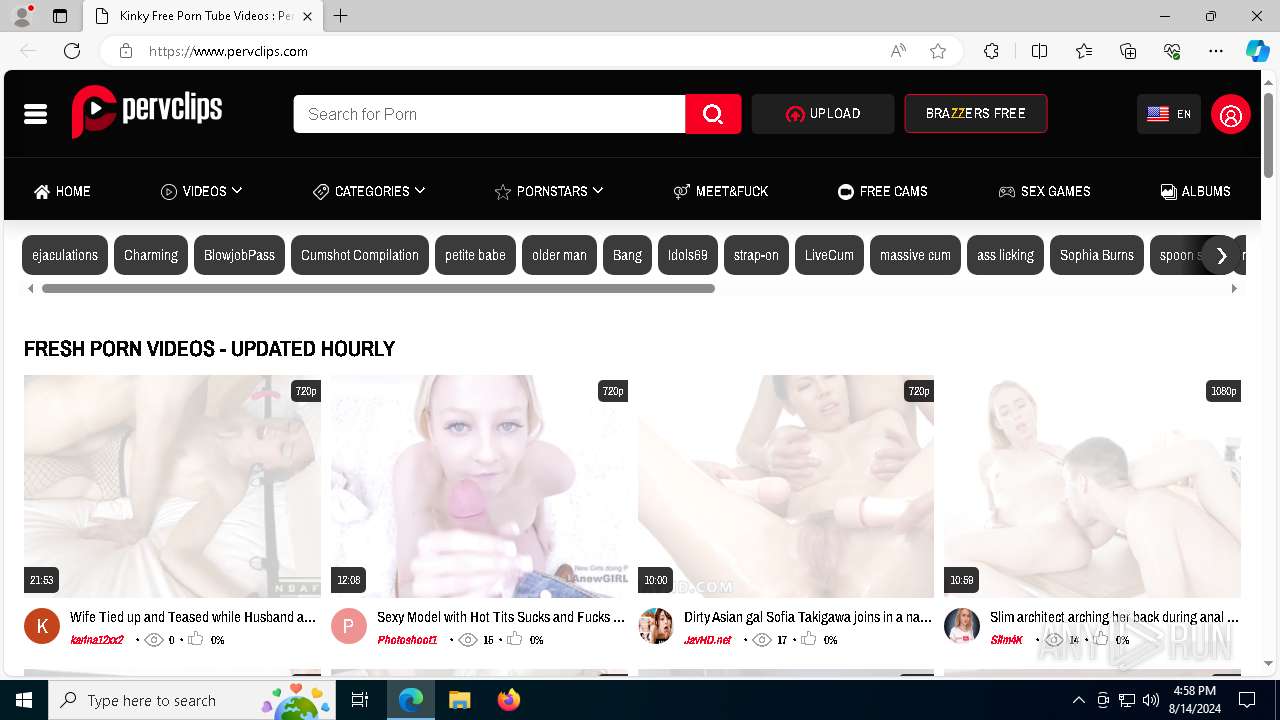Focus the Search for Porn field

pos(489,114)
